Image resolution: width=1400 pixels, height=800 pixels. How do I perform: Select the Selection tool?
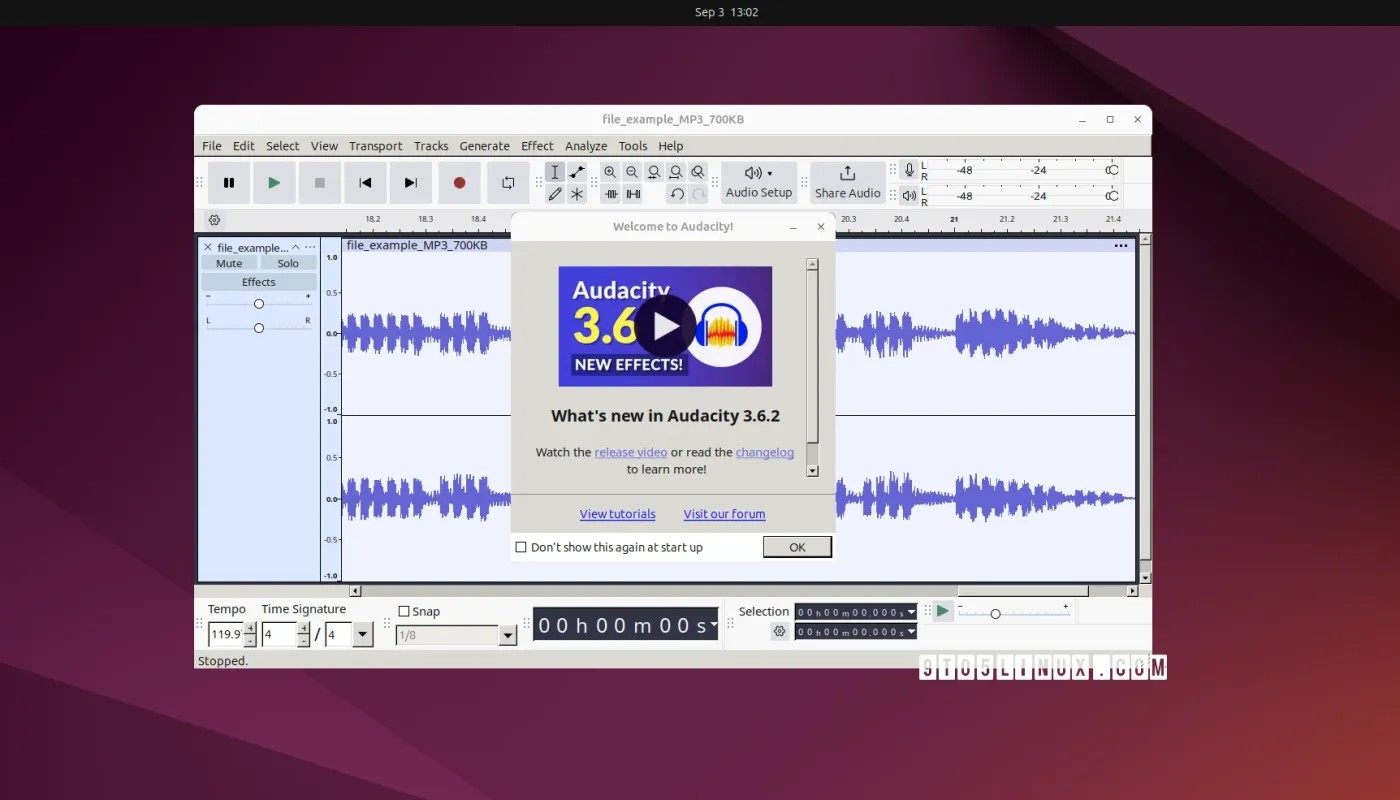(x=555, y=172)
